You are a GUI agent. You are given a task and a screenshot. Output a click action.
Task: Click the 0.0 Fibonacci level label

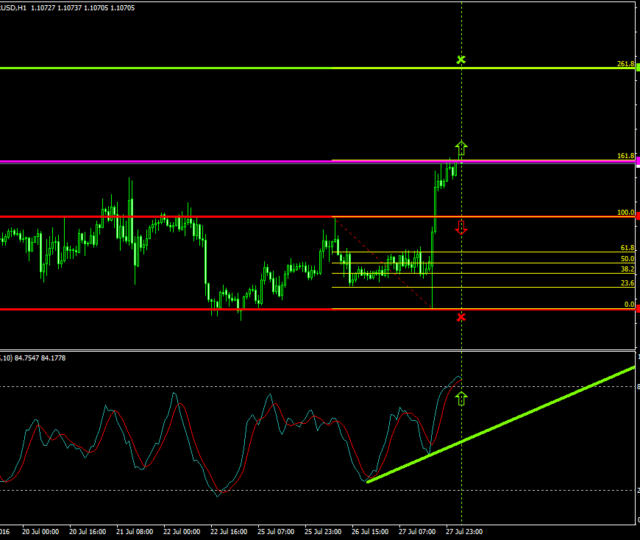pyautogui.click(x=629, y=304)
